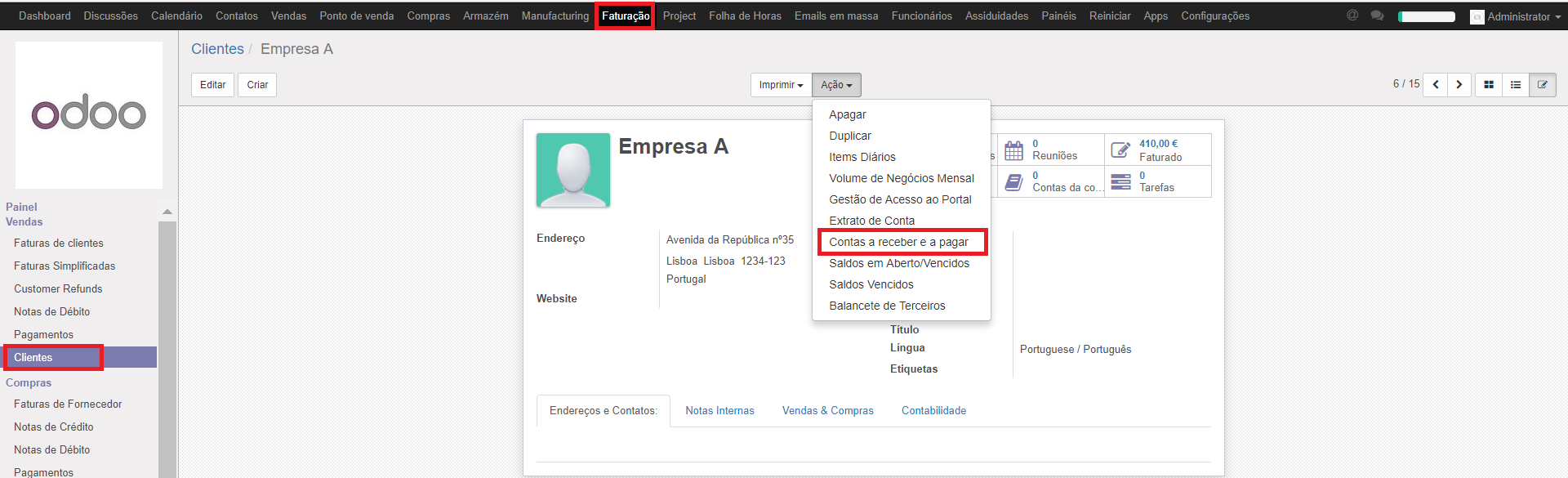1568x478 pixels.
Task: Switch to kanban view icon
Action: 1489,85
